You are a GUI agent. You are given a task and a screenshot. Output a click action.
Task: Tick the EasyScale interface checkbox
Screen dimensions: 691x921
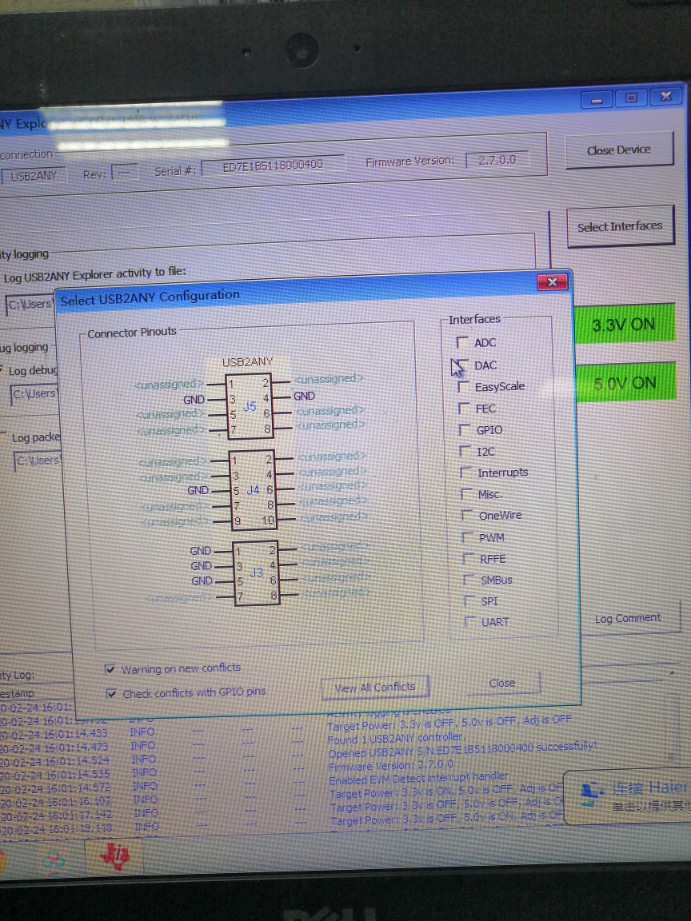pyautogui.click(x=464, y=386)
